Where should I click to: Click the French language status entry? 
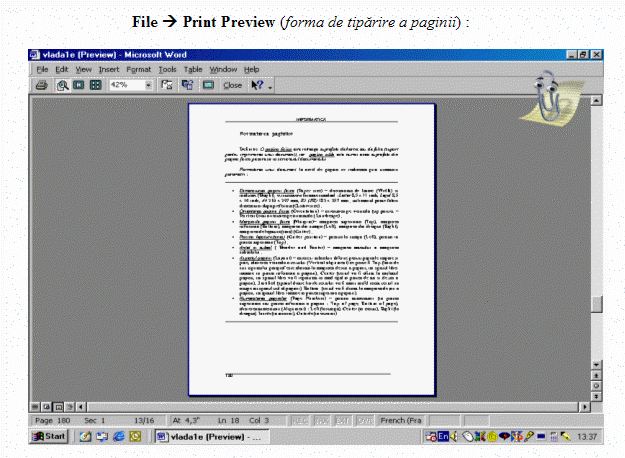pyautogui.click(x=401, y=421)
